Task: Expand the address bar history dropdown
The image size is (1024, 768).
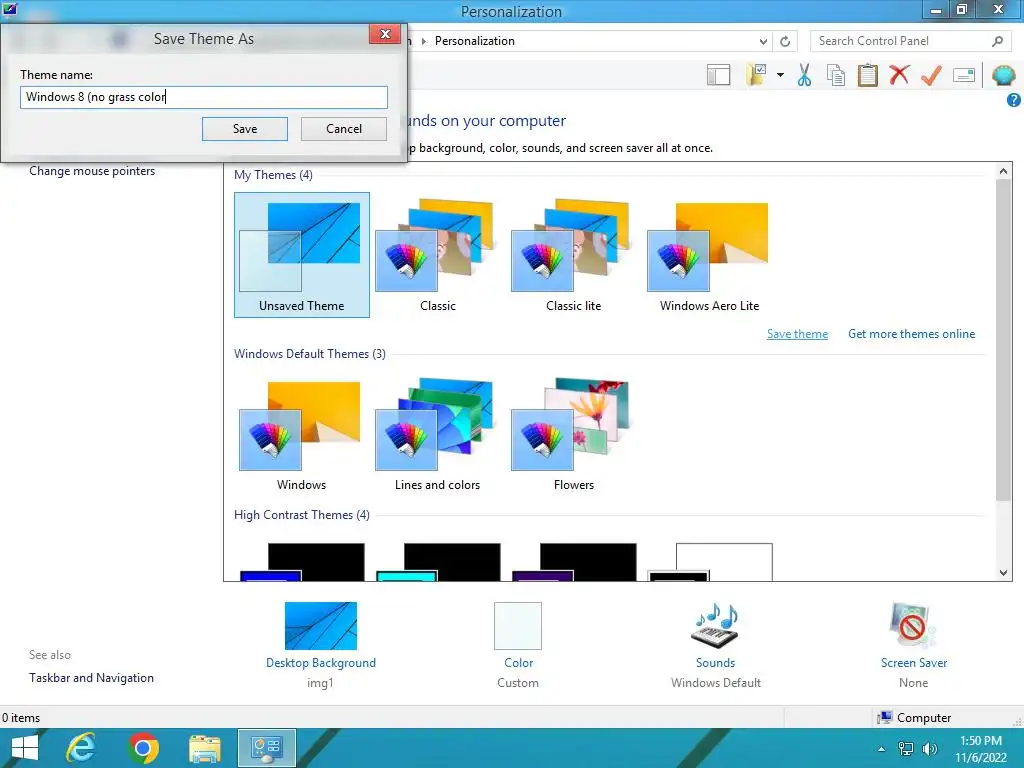Action: coord(763,41)
